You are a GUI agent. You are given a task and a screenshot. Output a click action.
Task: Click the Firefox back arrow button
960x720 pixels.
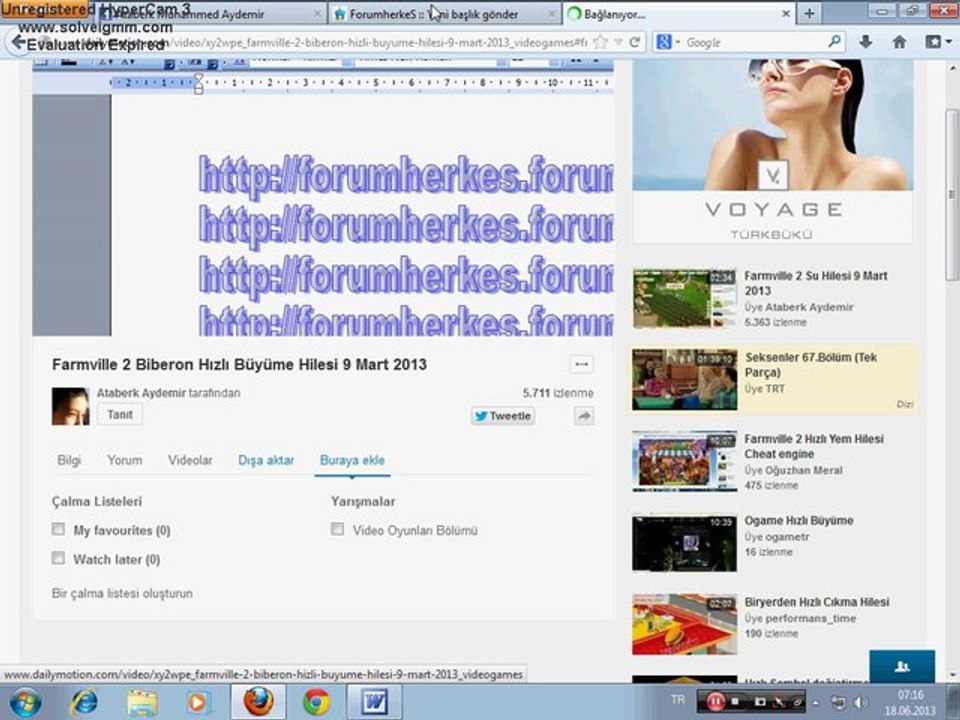coord(18,42)
